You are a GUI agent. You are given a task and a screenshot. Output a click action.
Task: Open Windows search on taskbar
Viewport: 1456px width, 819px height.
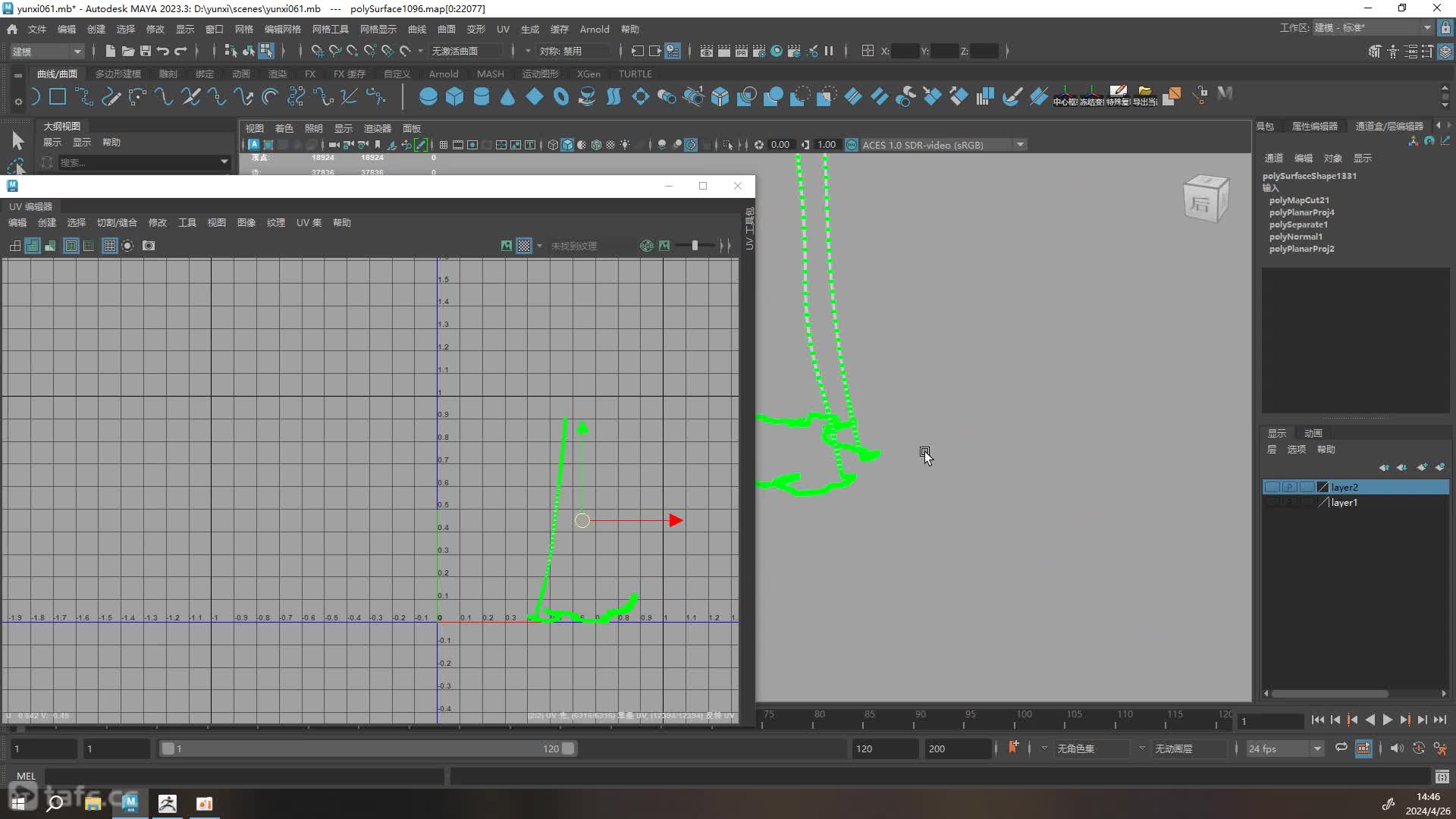click(55, 803)
